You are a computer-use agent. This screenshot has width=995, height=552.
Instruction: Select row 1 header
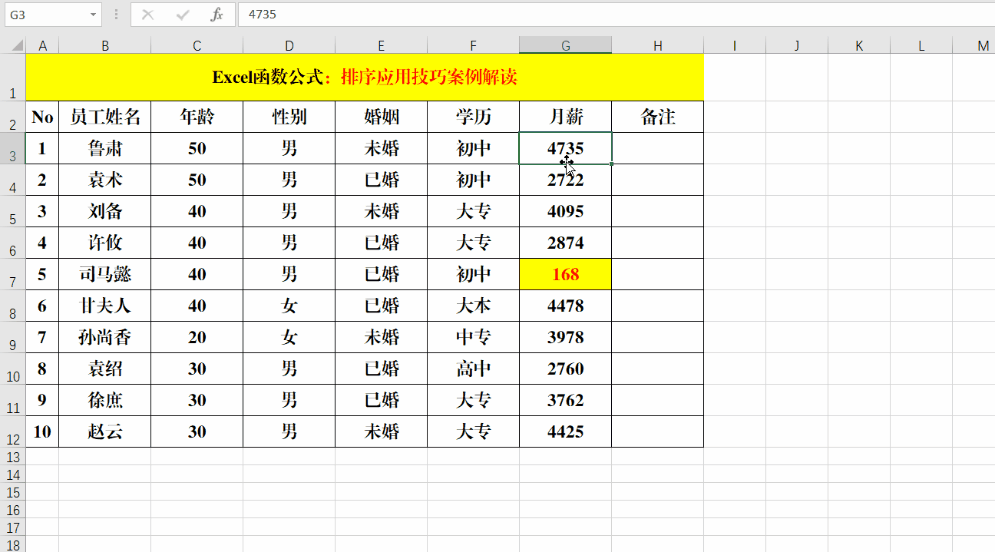(13, 77)
